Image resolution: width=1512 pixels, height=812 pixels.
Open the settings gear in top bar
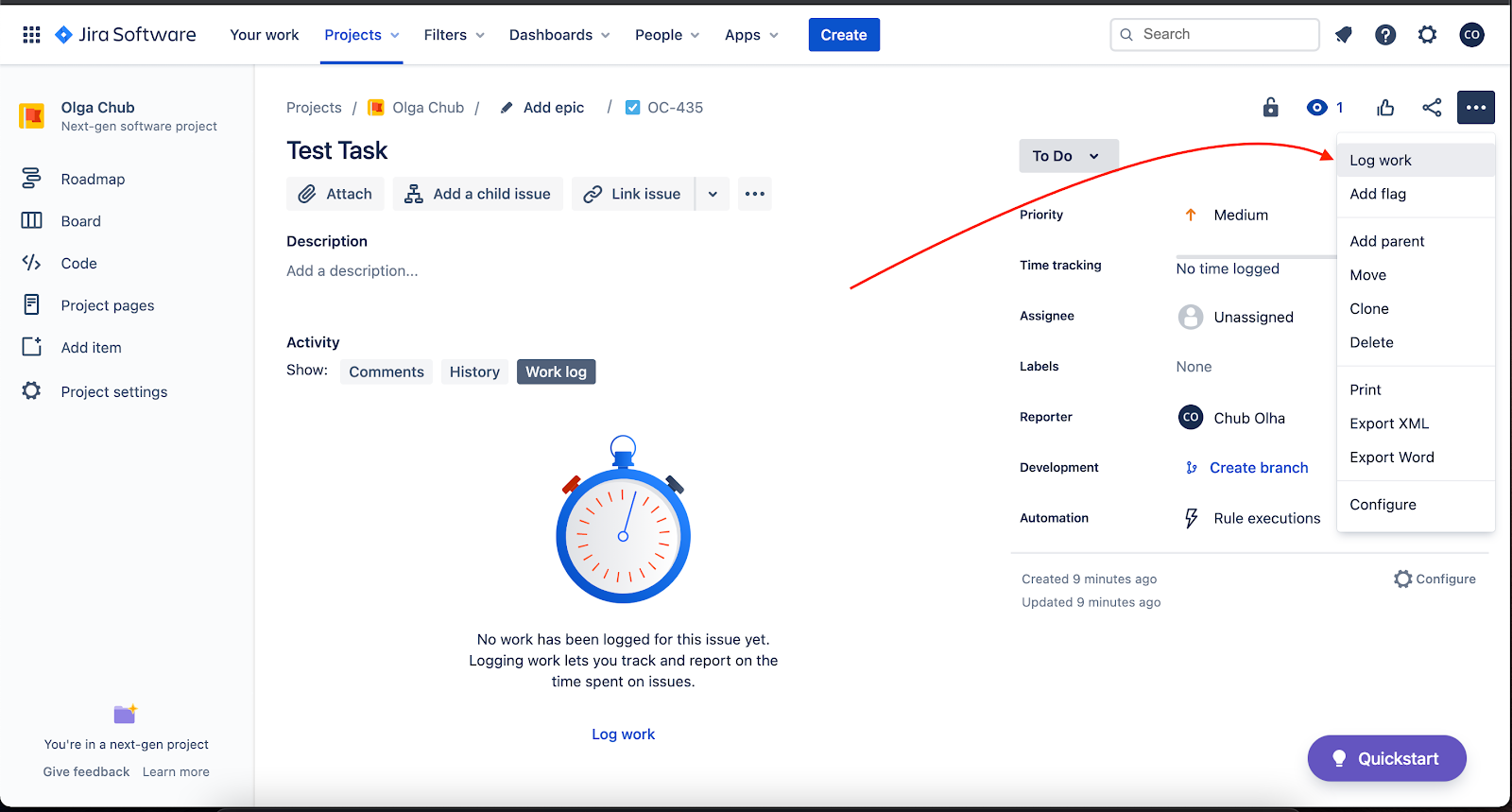[x=1427, y=35]
